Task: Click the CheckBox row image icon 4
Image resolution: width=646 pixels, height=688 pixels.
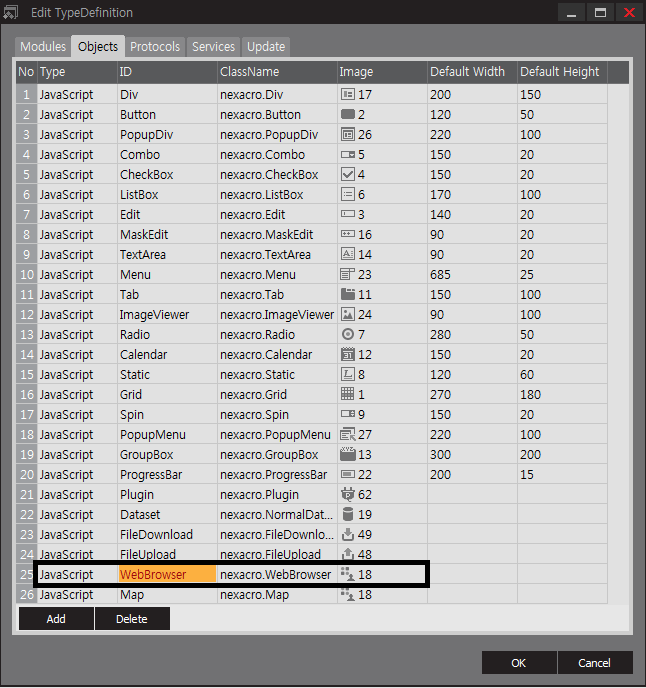Action: click(348, 174)
